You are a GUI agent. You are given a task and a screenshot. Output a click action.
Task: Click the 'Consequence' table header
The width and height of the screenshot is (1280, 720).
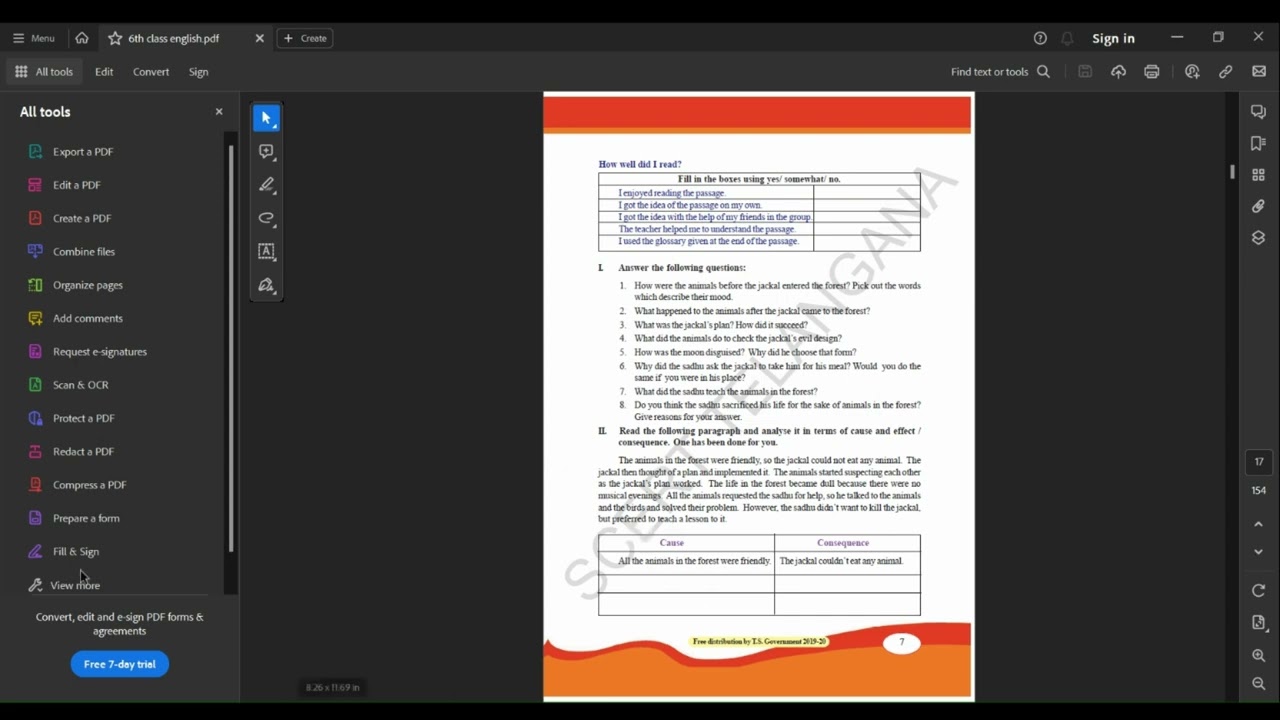click(x=843, y=543)
